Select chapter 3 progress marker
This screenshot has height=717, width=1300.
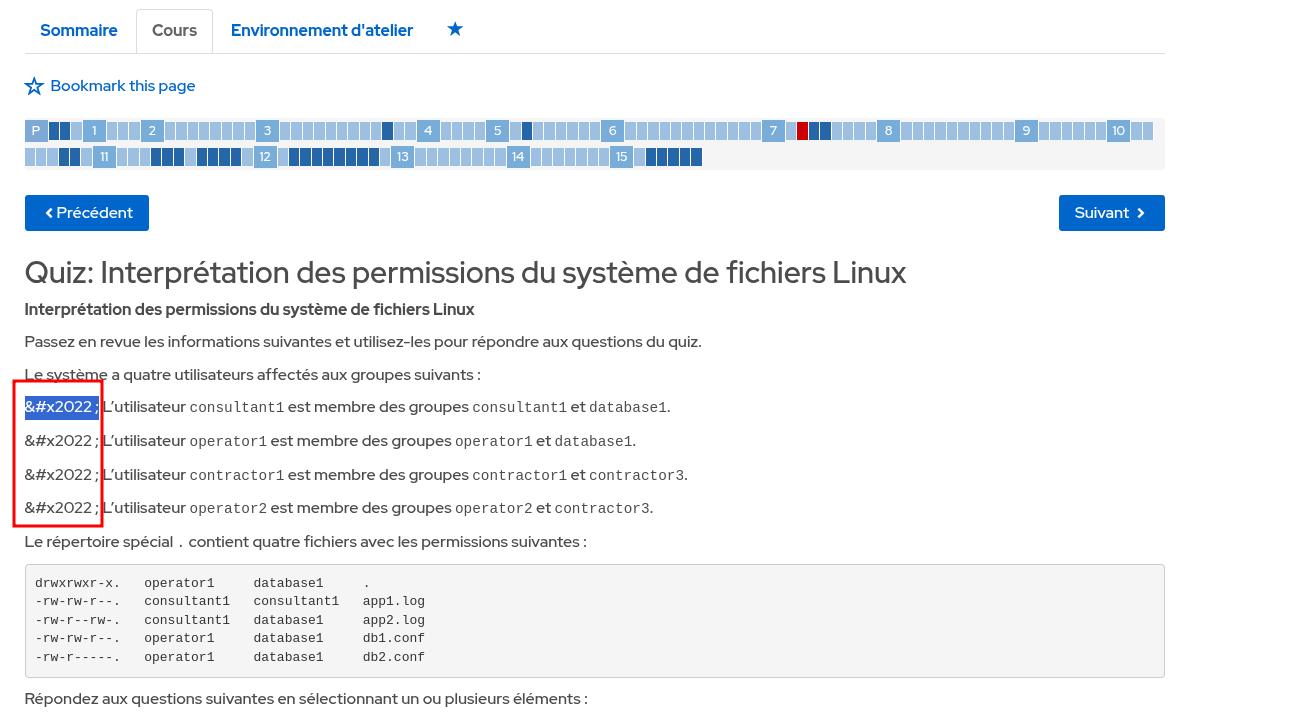[267, 131]
